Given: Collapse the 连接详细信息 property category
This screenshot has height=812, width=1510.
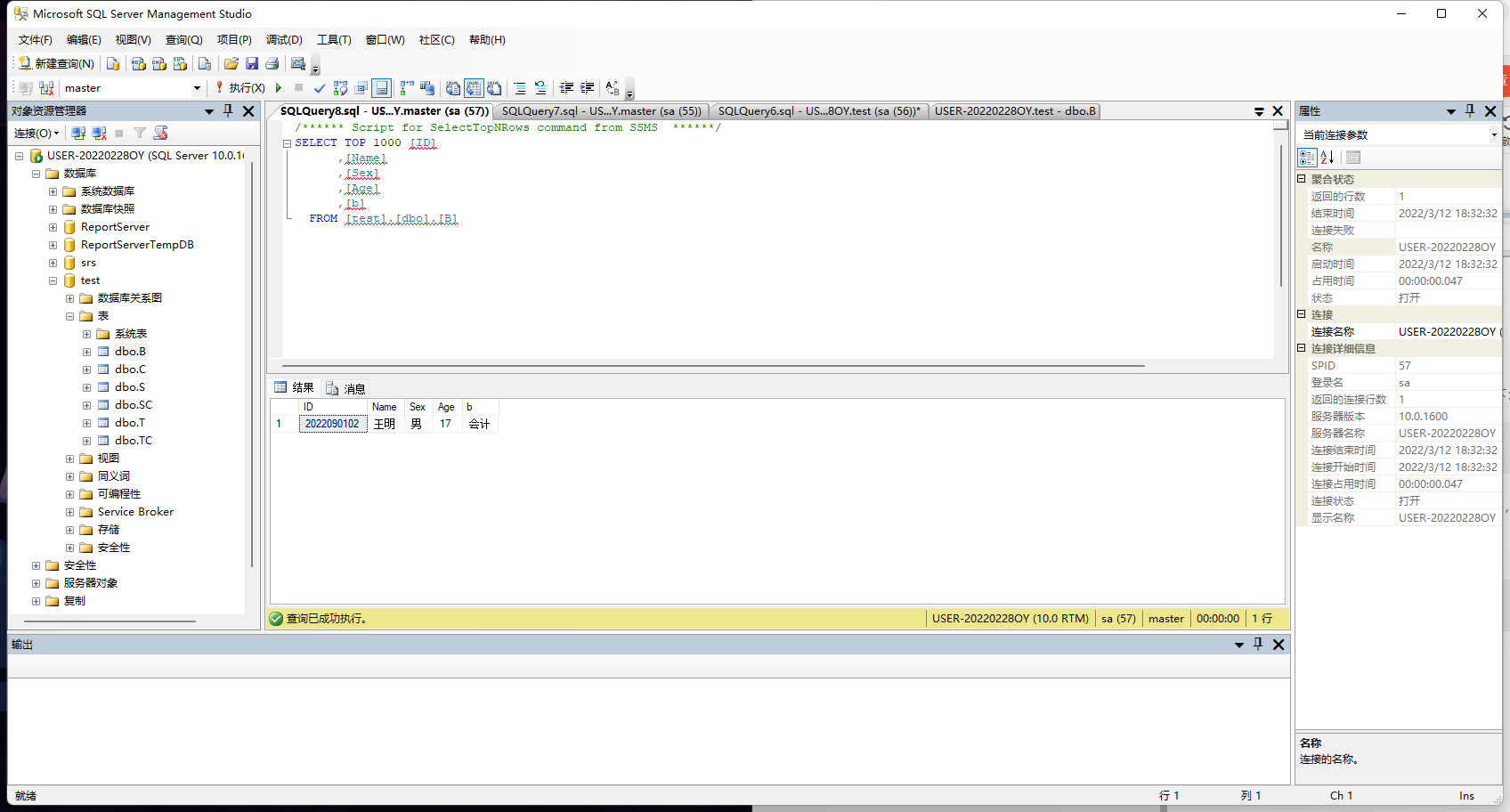Looking at the screenshot, I should 1301,348.
